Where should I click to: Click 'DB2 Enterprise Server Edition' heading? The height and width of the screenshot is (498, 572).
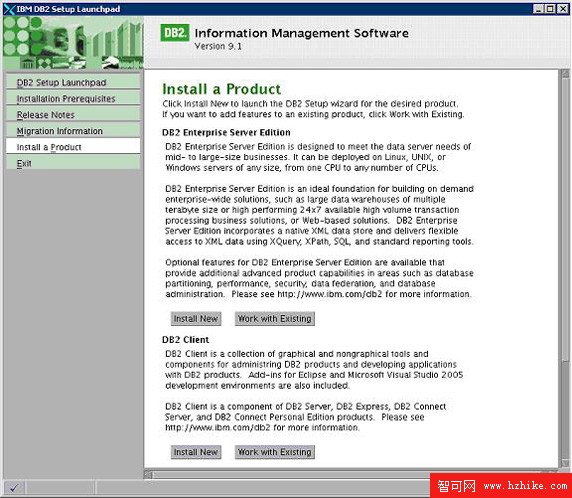tap(226, 132)
